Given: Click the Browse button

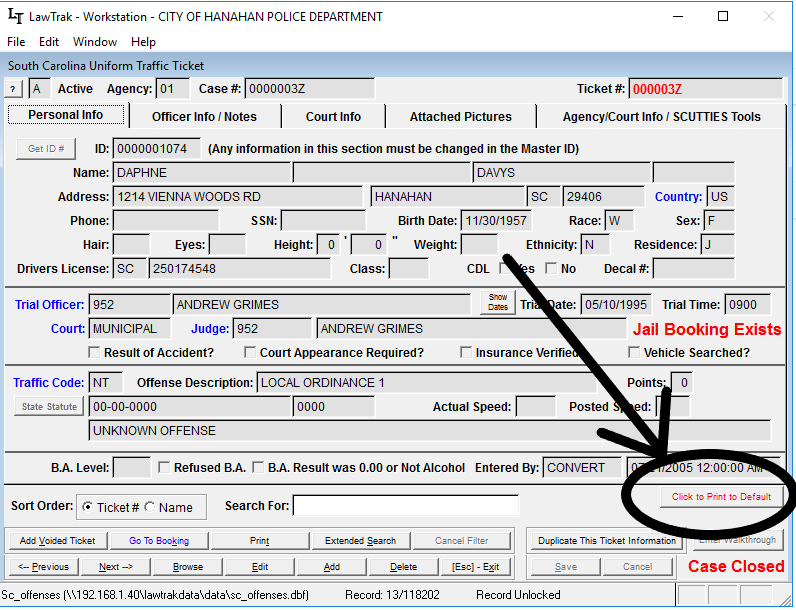Looking at the screenshot, I should point(188,566).
